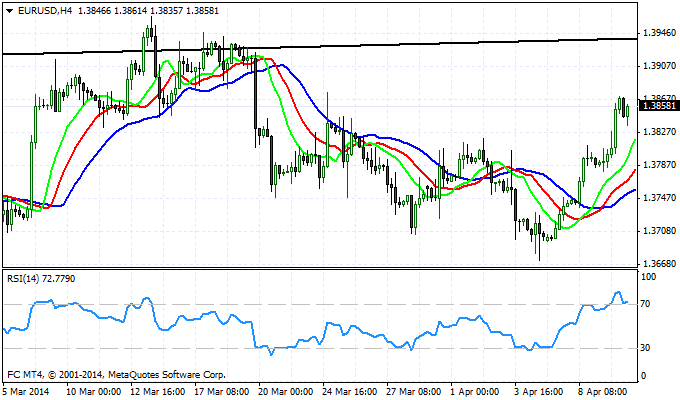Select the 1 Apr 00:00 time label
The width and height of the screenshot is (680, 400).
click(475, 392)
